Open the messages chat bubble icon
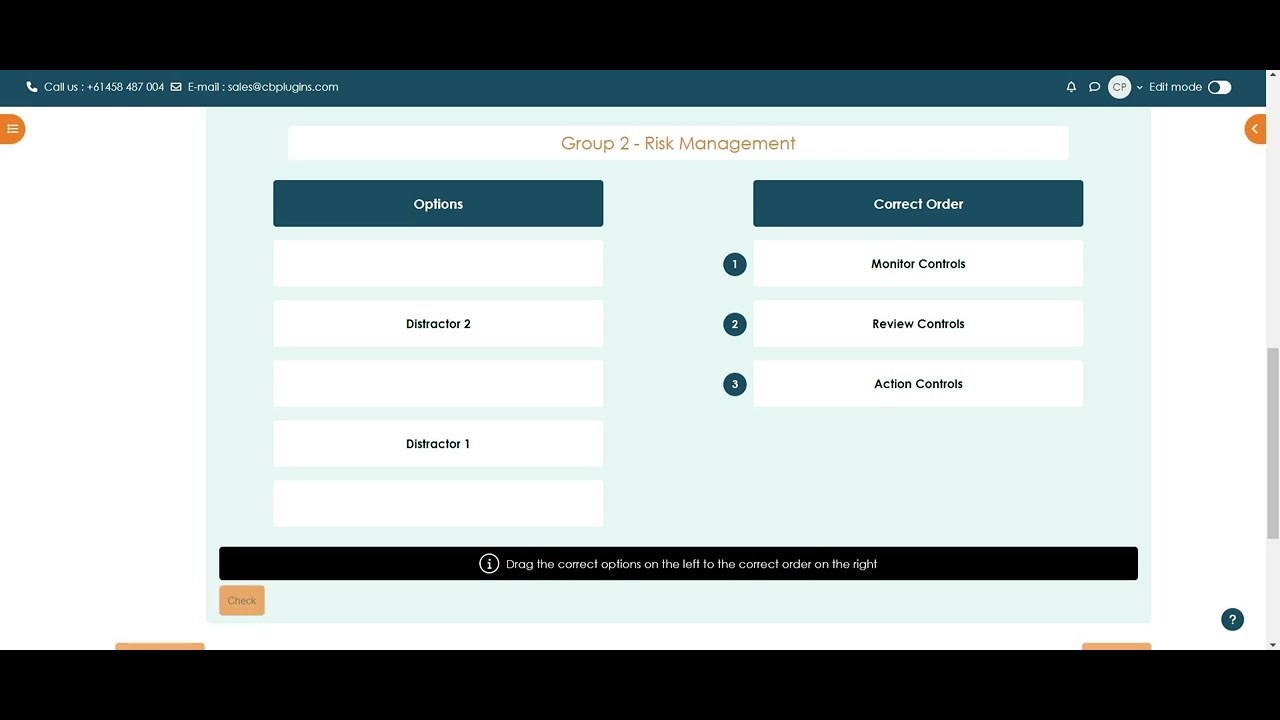This screenshot has width=1280, height=720. click(x=1094, y=87)
